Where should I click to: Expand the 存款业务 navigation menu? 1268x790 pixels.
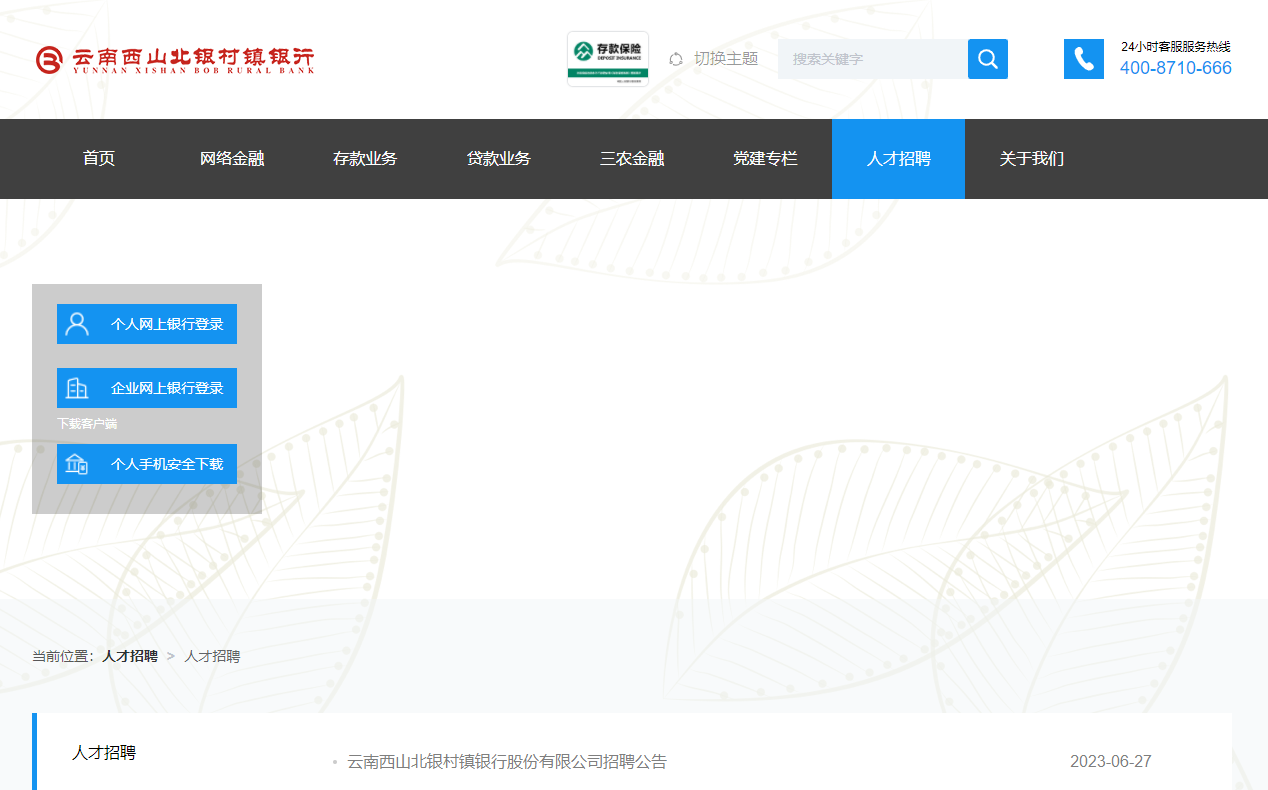365,159
